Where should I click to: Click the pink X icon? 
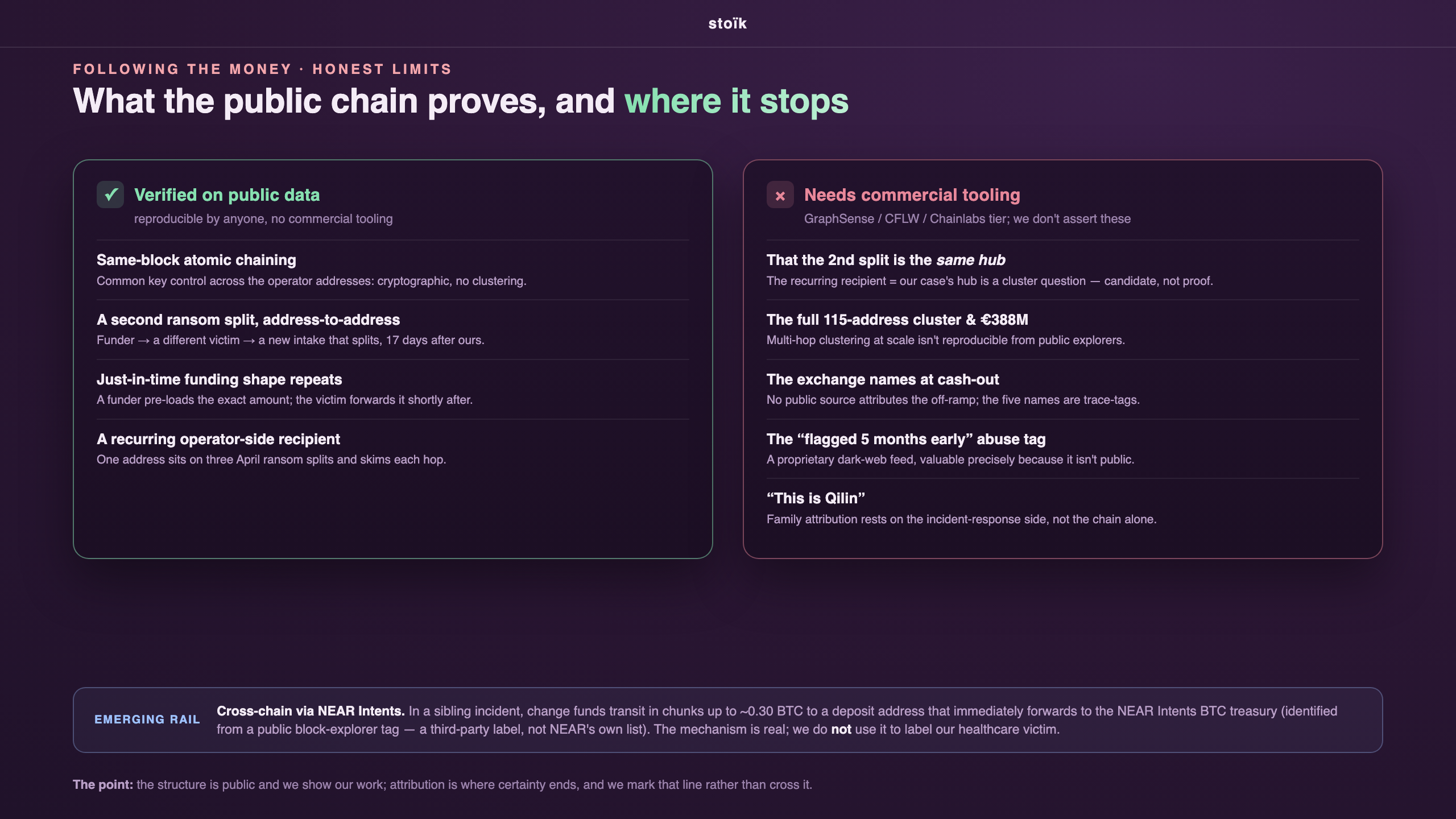(780, 195)
